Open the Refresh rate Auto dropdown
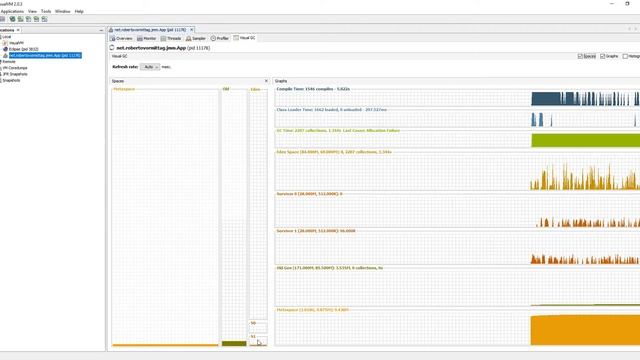The width and height of the screenshot is (640, 360). coord(150,67)
